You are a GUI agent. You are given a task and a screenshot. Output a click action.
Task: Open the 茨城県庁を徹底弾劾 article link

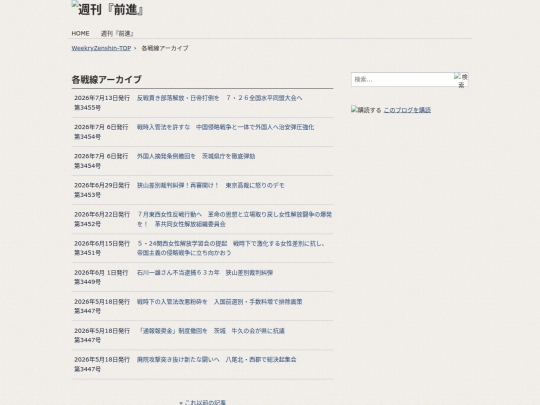point(196,156)
